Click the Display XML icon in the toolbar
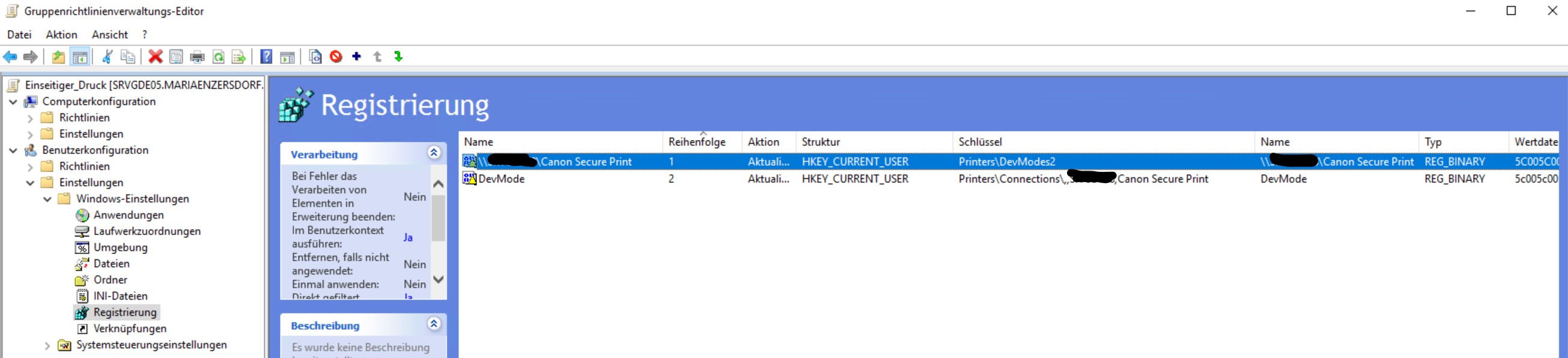1568x358 pixels. pyautogui.click(x=315, y=57)
